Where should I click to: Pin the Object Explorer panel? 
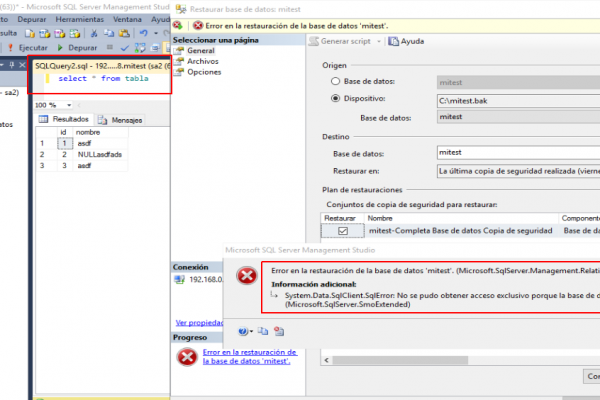11,65
